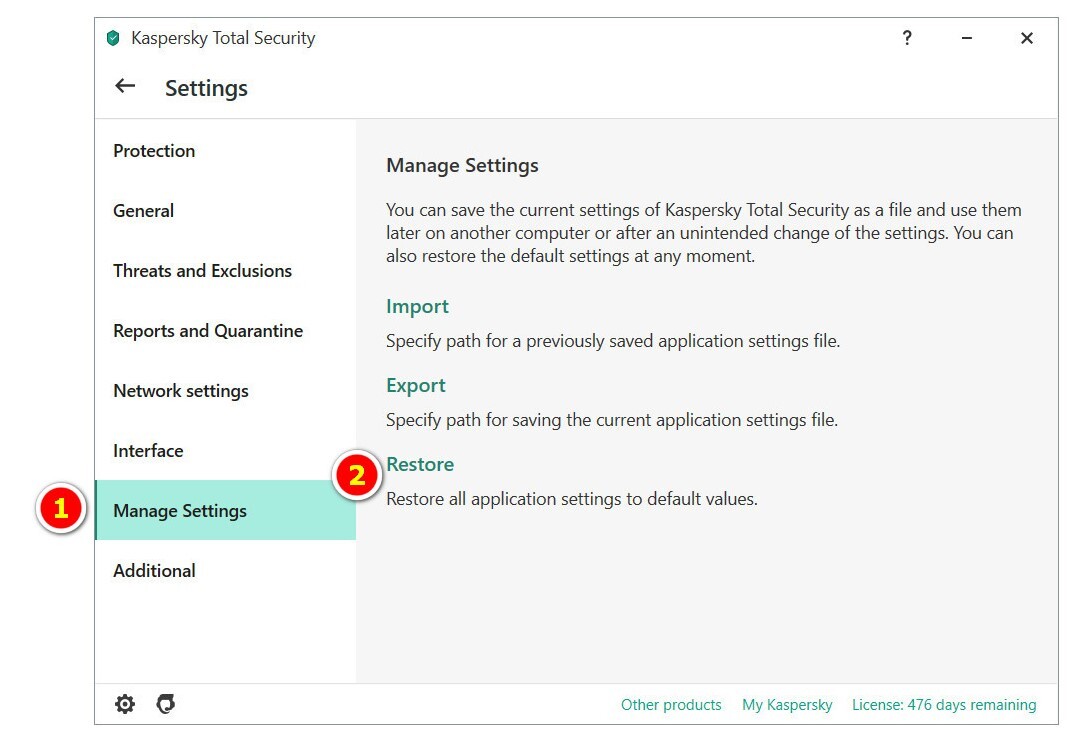The width and height of the screenshot is (1079, 743).
Task: Open the Protection settings section
Action: [154, 151]
